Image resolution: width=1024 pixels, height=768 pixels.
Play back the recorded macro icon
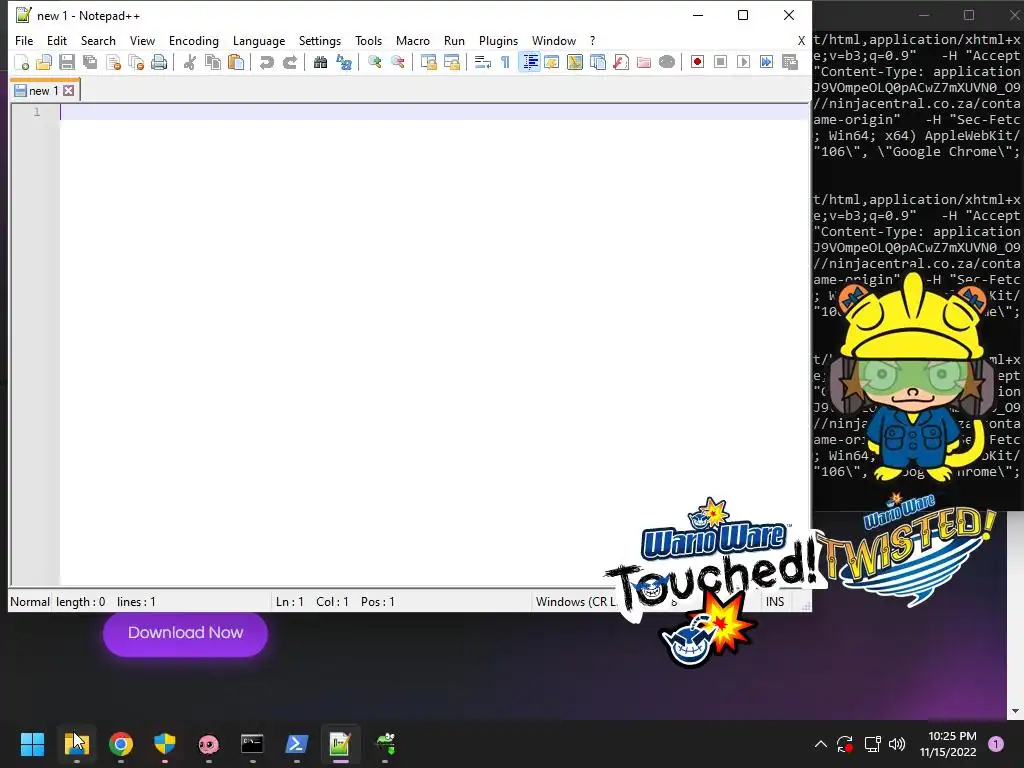coord(743,62)
